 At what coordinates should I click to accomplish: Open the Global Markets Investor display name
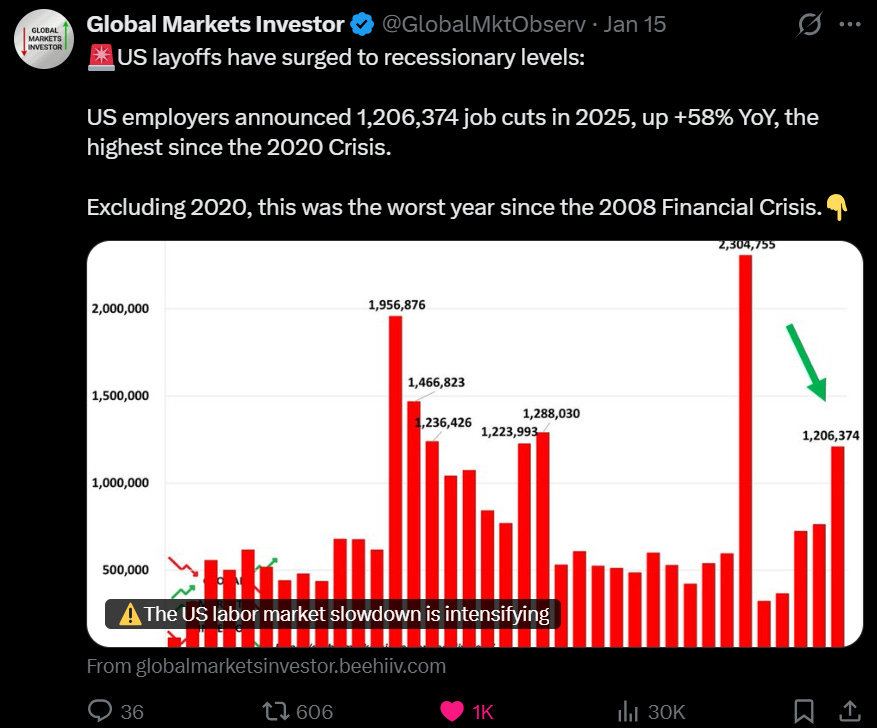[x=215, y=25]
